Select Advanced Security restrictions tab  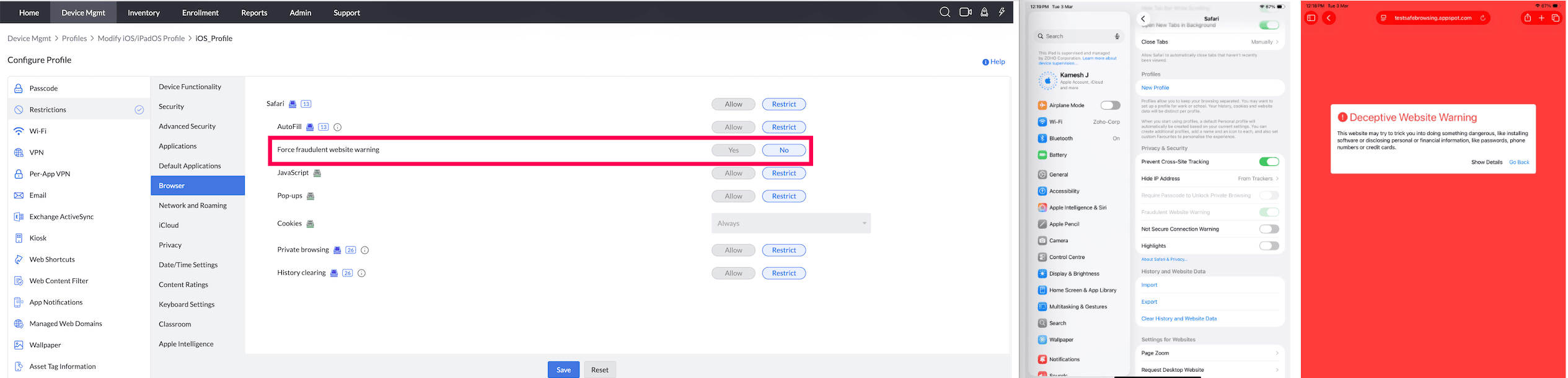click(x=198, y=126)
